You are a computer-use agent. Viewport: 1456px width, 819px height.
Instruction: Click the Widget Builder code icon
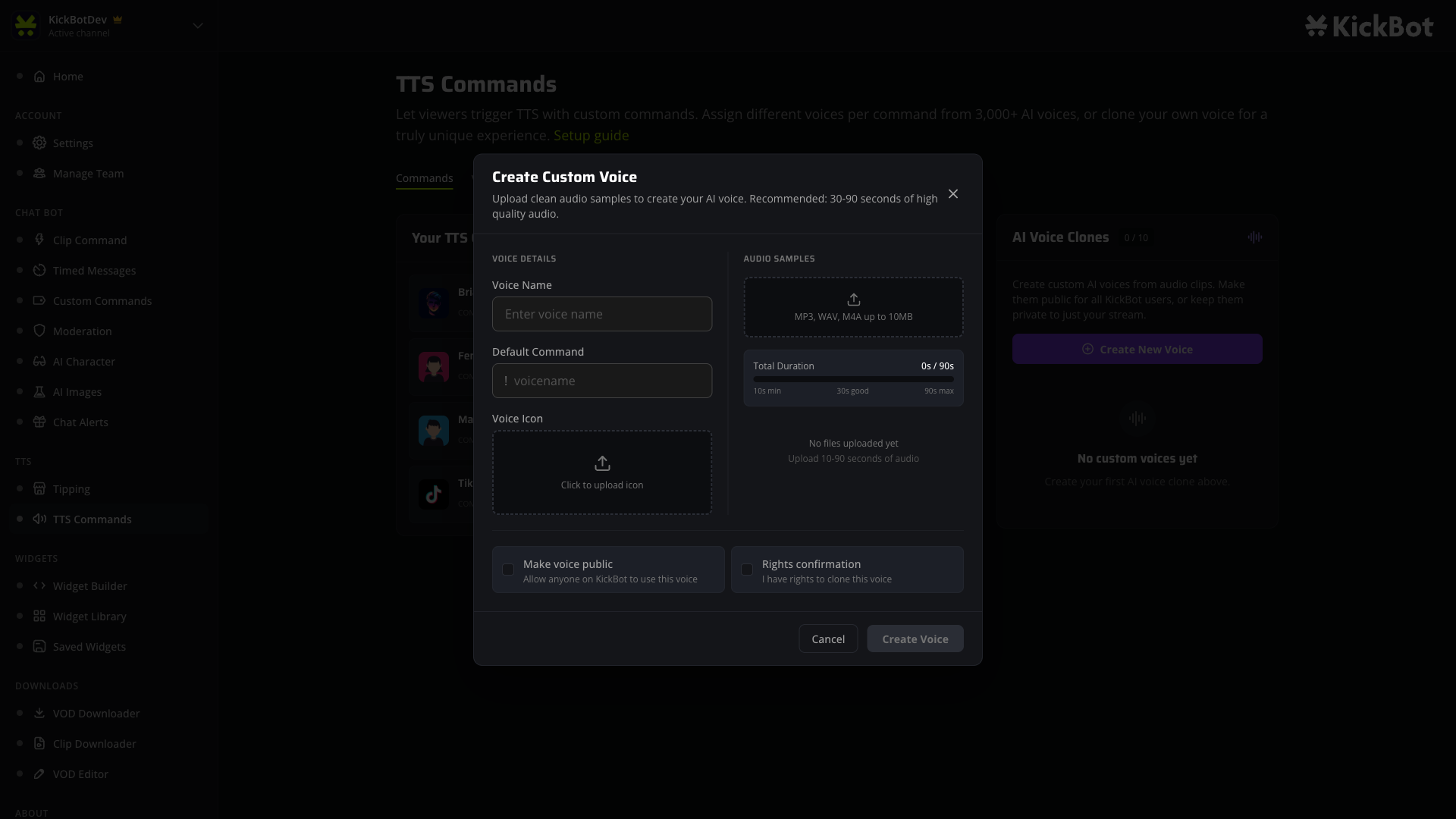[39, 586]
